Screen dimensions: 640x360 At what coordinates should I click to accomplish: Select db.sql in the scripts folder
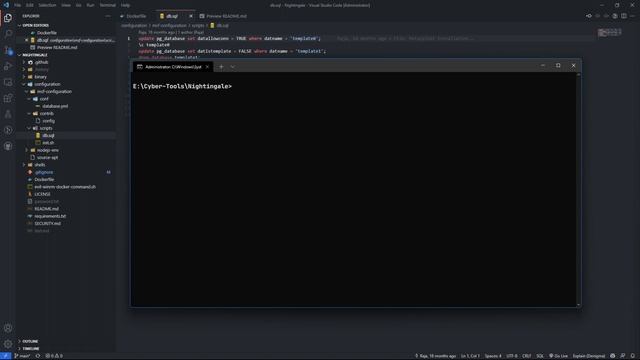click(x=48, y=136)
